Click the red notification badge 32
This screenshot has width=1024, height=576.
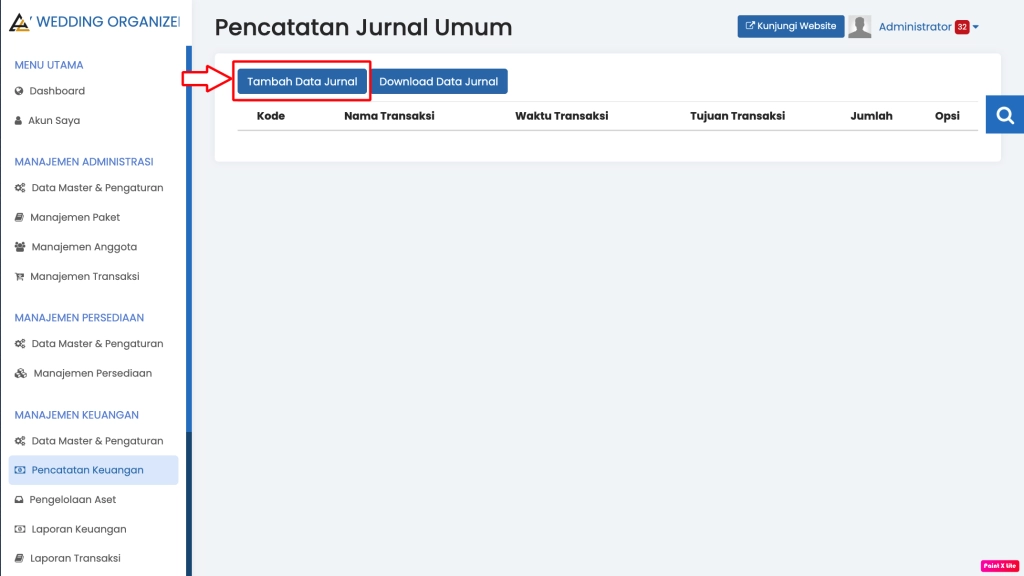962,28
